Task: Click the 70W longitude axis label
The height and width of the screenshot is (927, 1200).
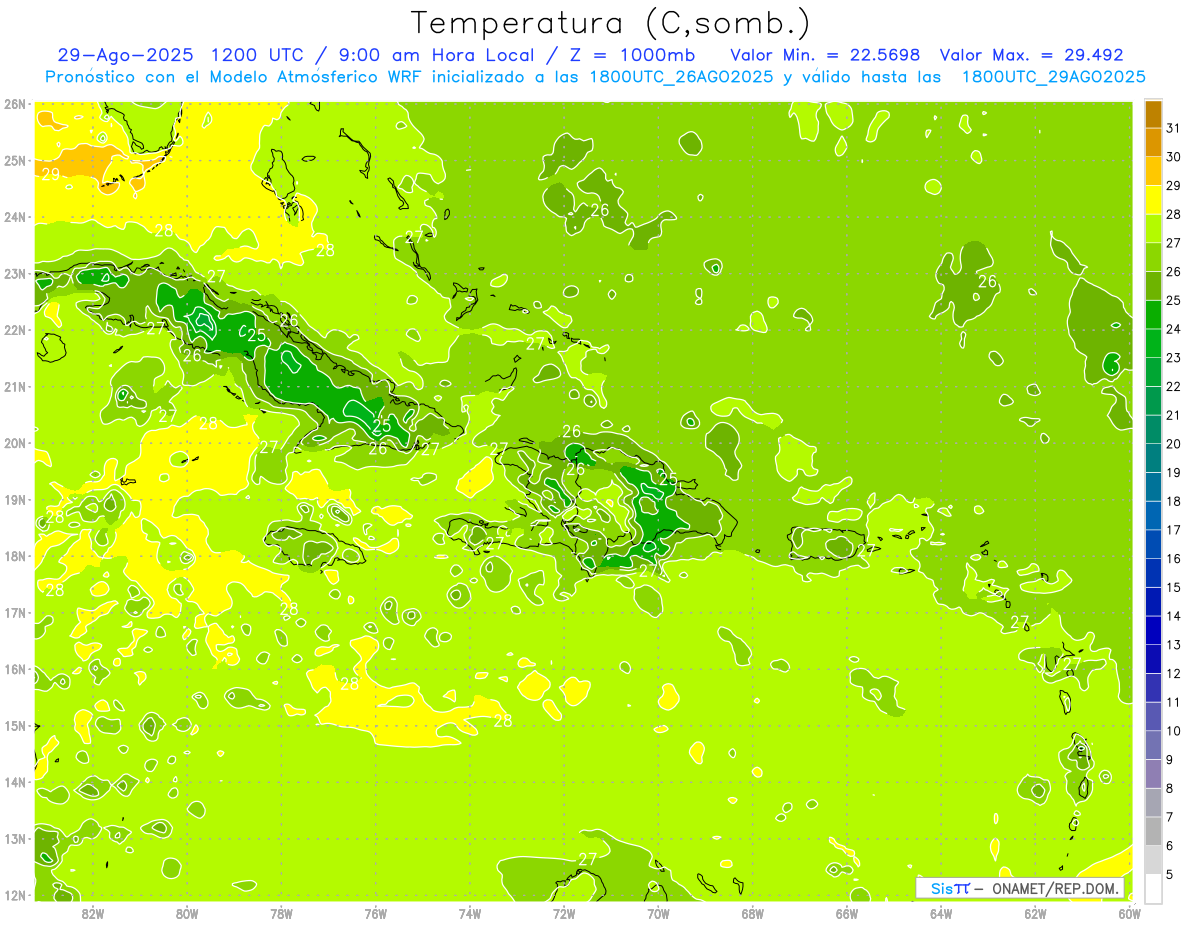Action: click(x=658, y=914)
